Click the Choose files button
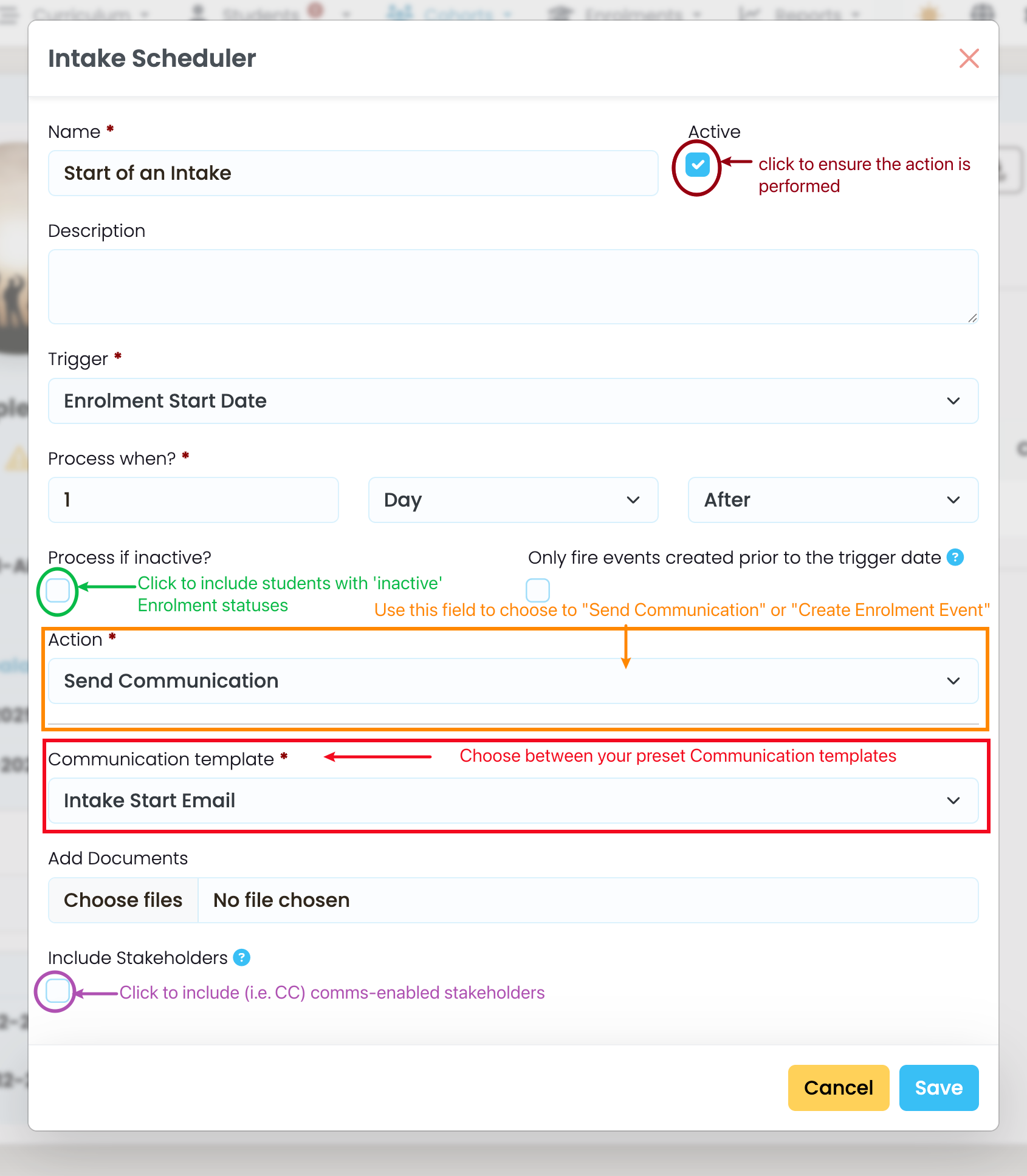The height and width of the screenshot is (1176, 1027). [x=123, y=900]
